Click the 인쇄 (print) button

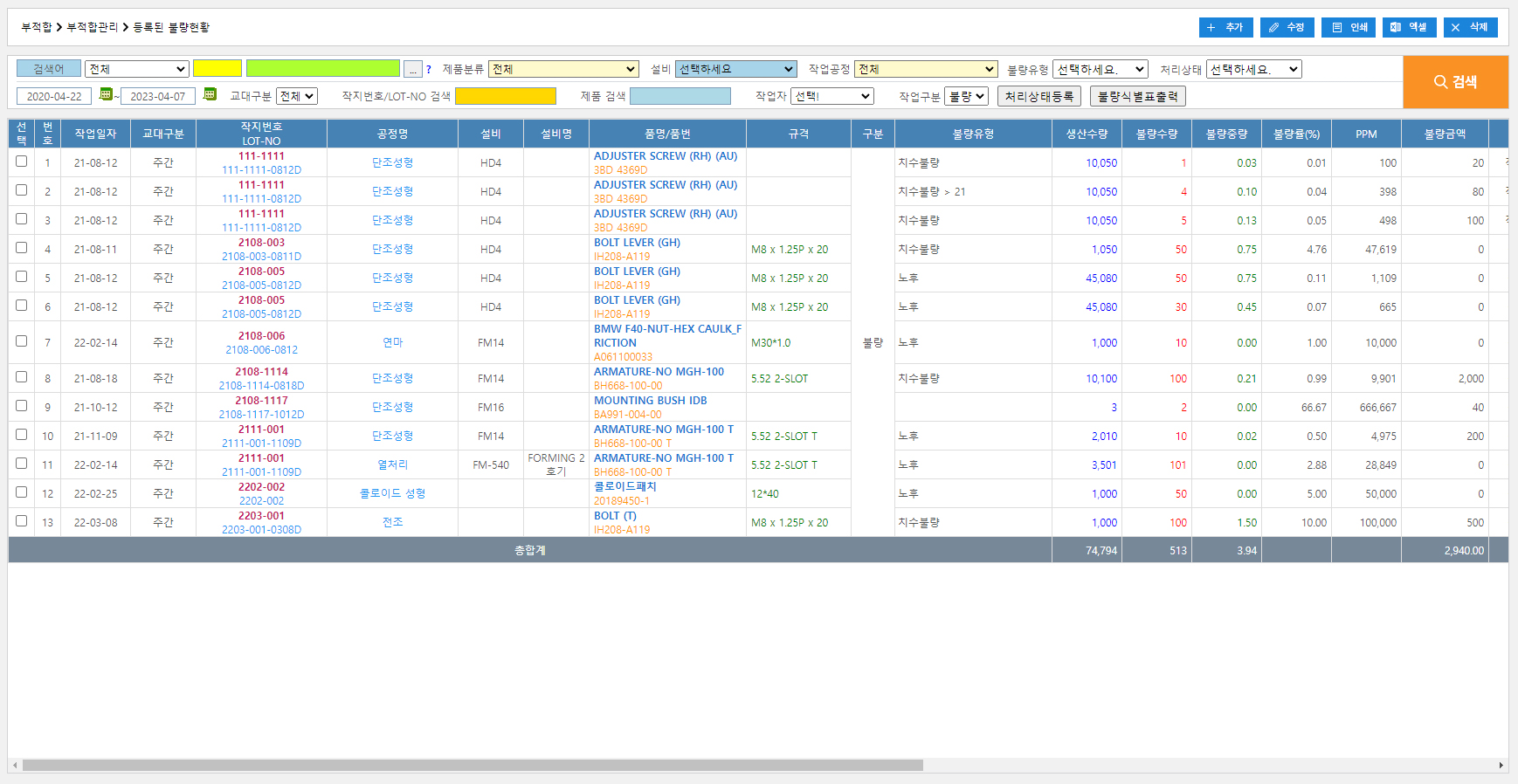tap(1348, 27)
